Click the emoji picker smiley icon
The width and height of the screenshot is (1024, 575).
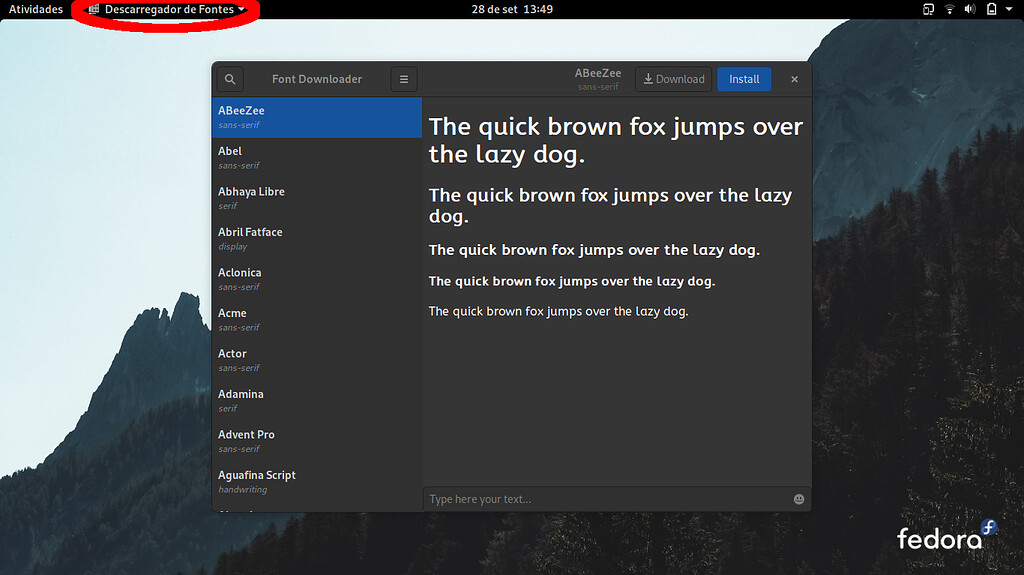[x=799, y=499]
